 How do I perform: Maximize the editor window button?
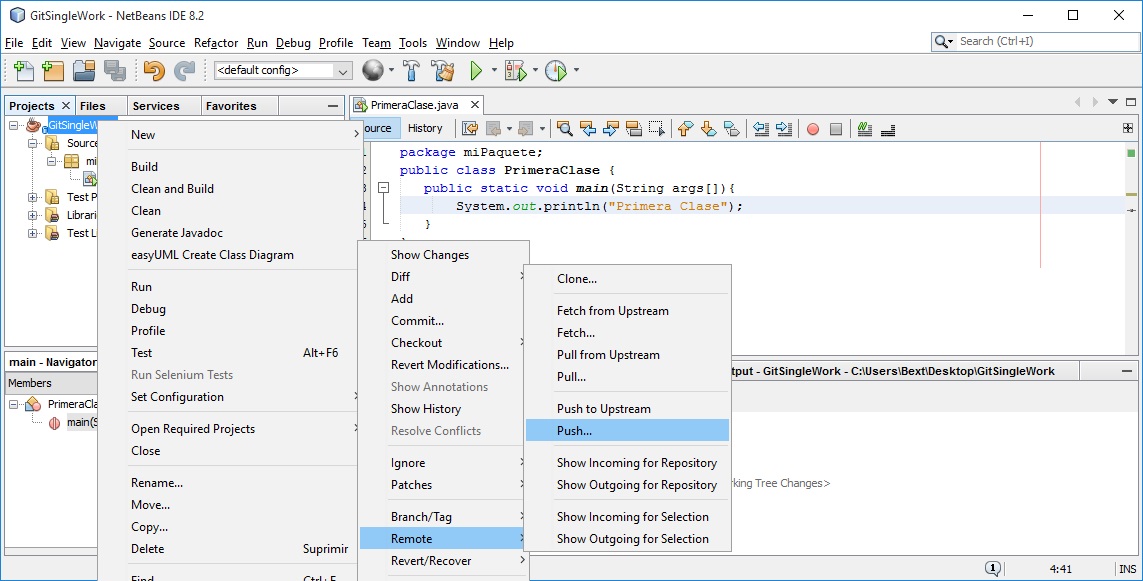tap(1131, 102)
